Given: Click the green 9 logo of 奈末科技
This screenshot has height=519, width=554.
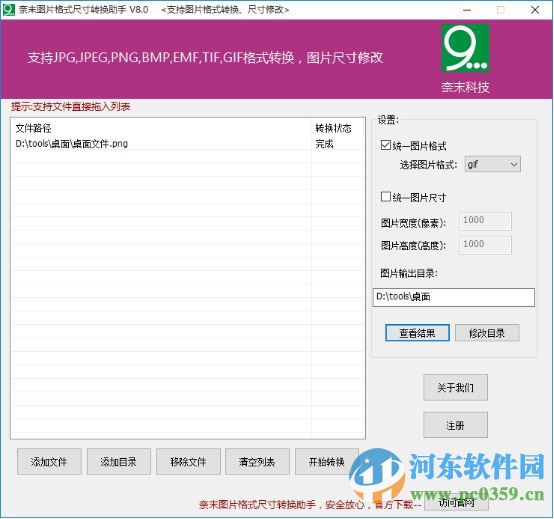Looking at the screenshot, I should (465, 48).
